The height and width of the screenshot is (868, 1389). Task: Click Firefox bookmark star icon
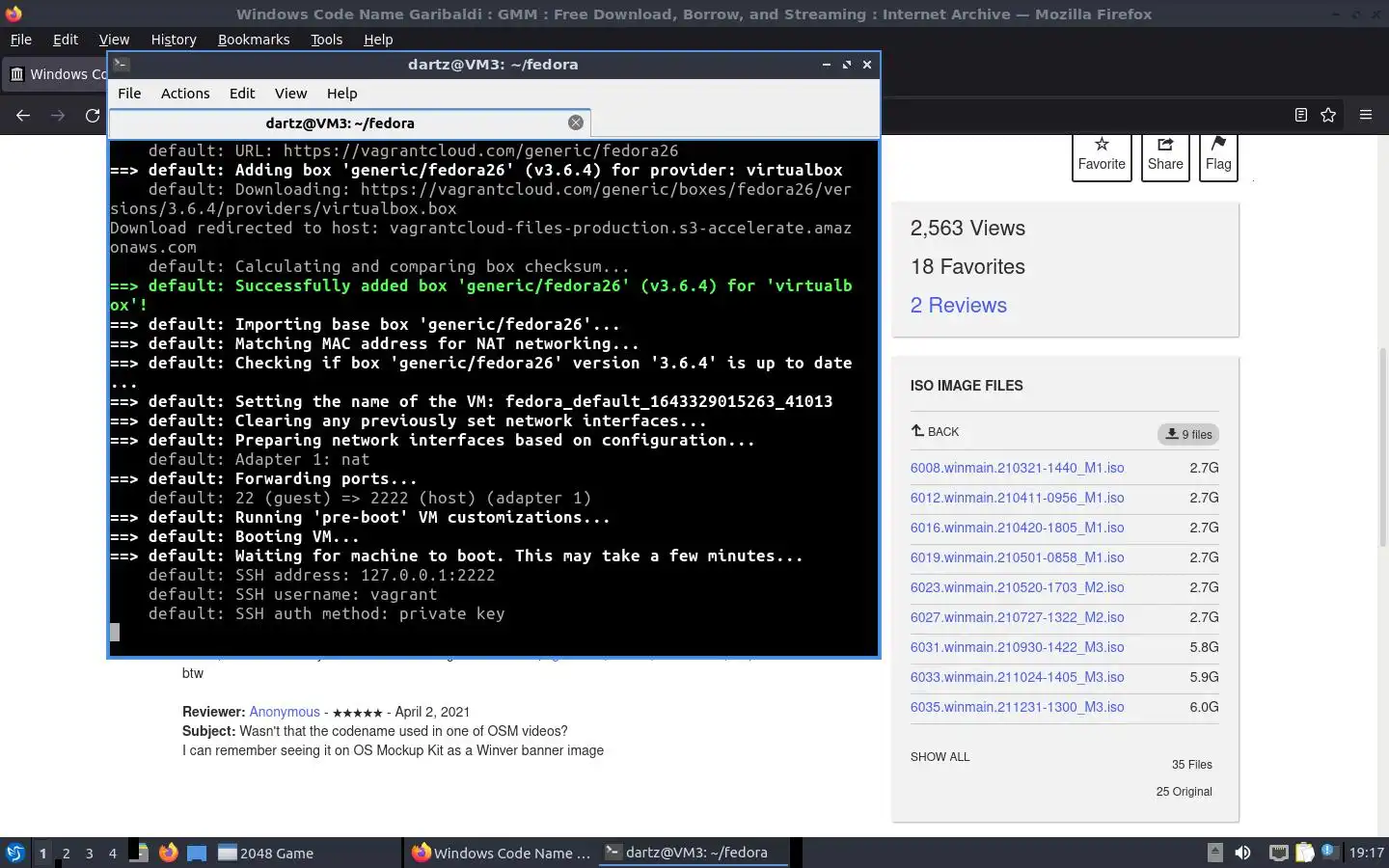(x=1328, y=115)
